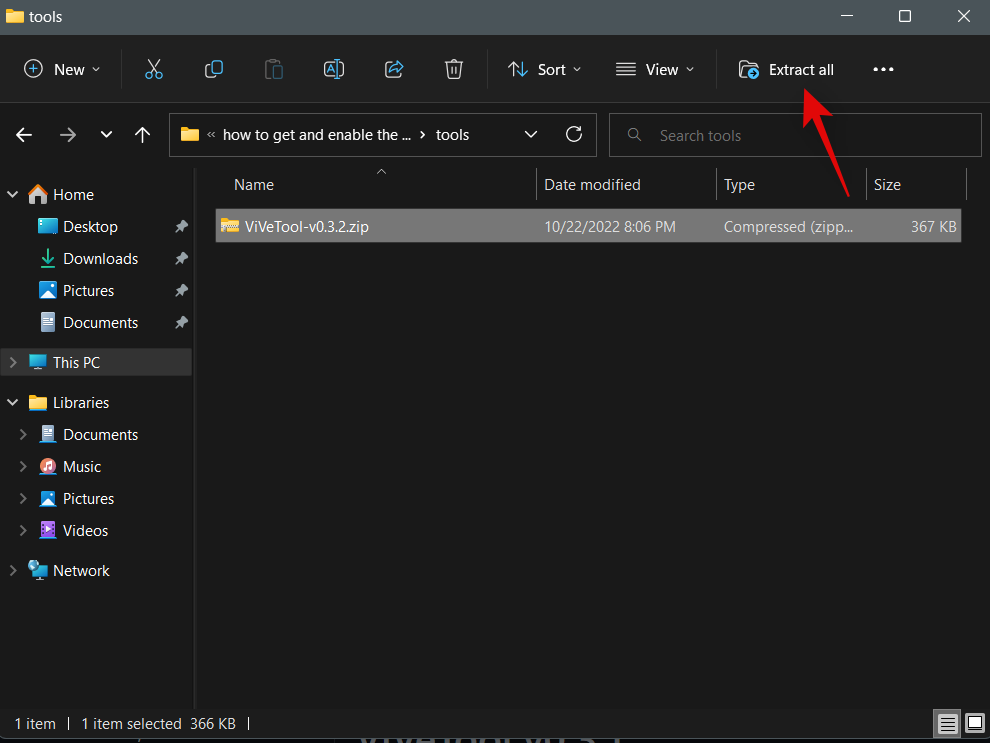The width and height of the screenshot is (990, 743).
Task: Go up one folder level
Action: [x=143, y=135]
